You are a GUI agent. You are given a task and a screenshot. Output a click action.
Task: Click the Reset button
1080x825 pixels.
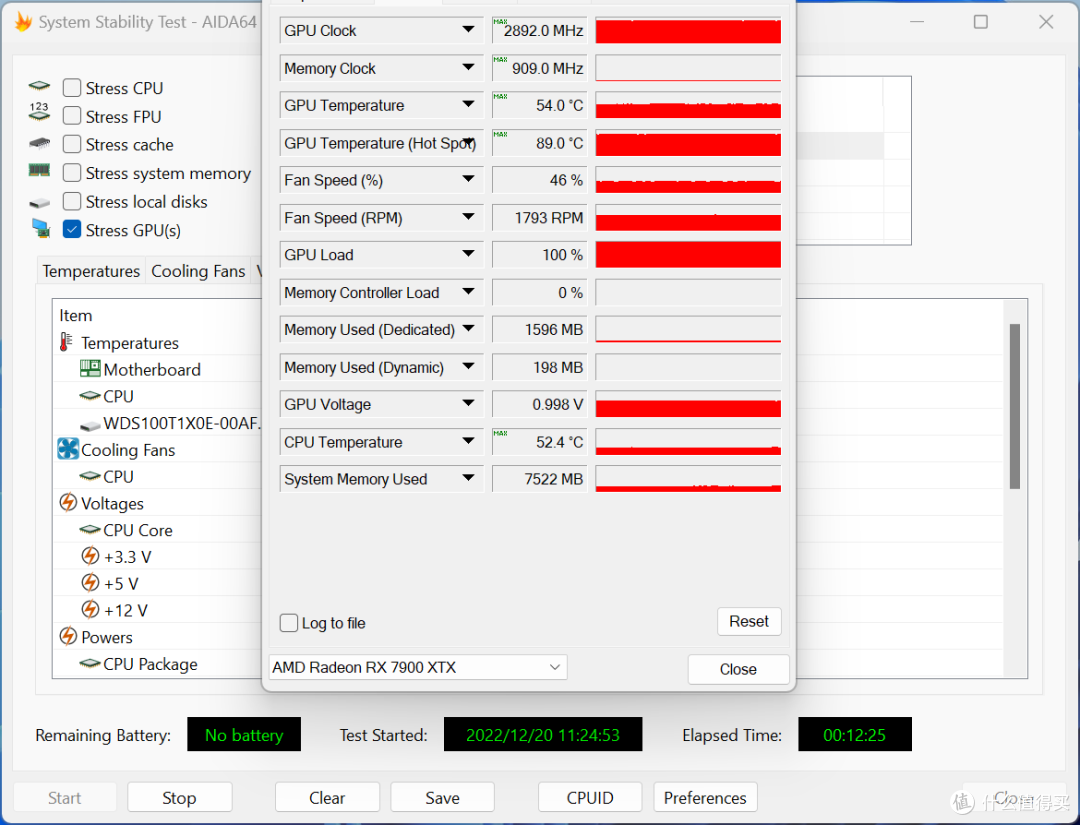[x=749, y=621]
